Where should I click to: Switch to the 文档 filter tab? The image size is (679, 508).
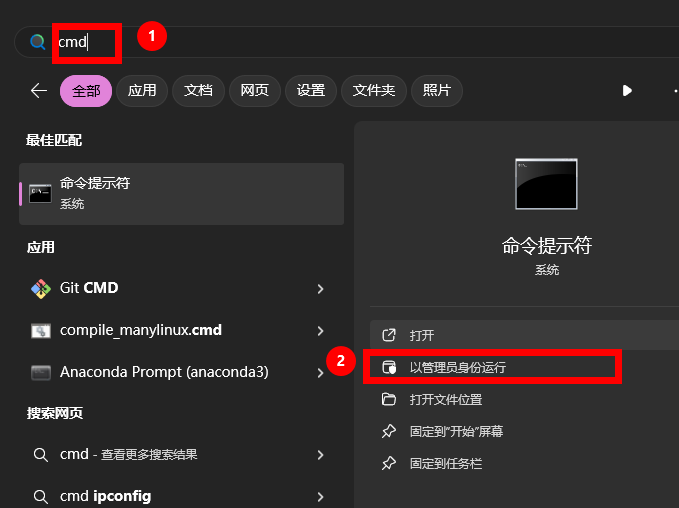pos(198,90)
